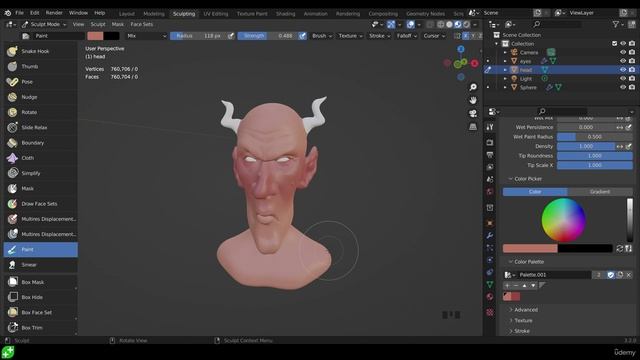Toggle pressure sensitivity for Strength
Viewport: 640px width, 360px height.
(302, 36)
